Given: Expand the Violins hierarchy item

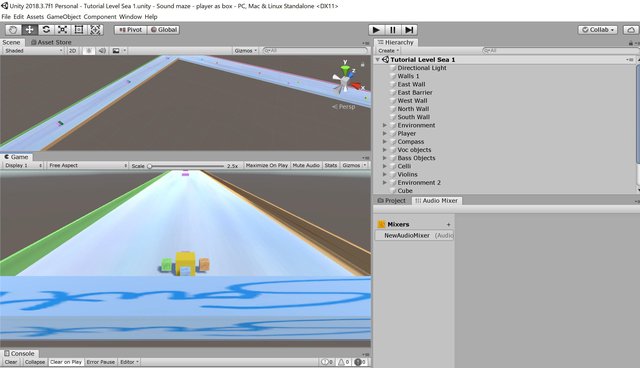Looking at the screenshot, I should coord(384,174).
